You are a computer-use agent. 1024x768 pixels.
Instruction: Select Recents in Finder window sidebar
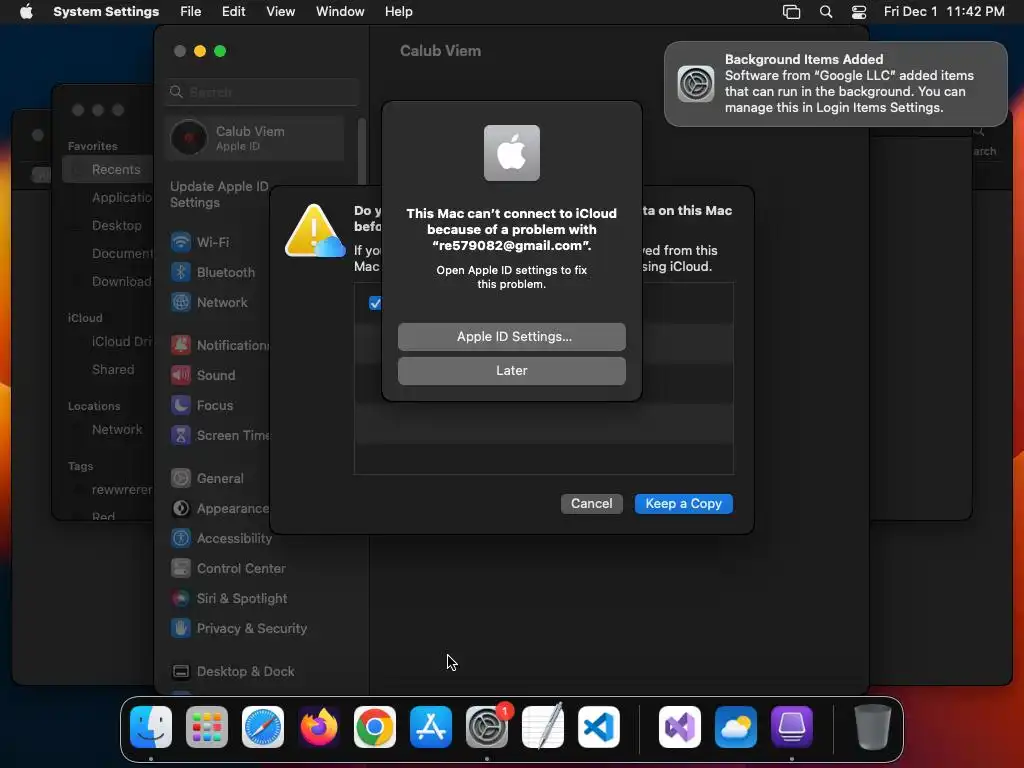[x=108, y=169]
